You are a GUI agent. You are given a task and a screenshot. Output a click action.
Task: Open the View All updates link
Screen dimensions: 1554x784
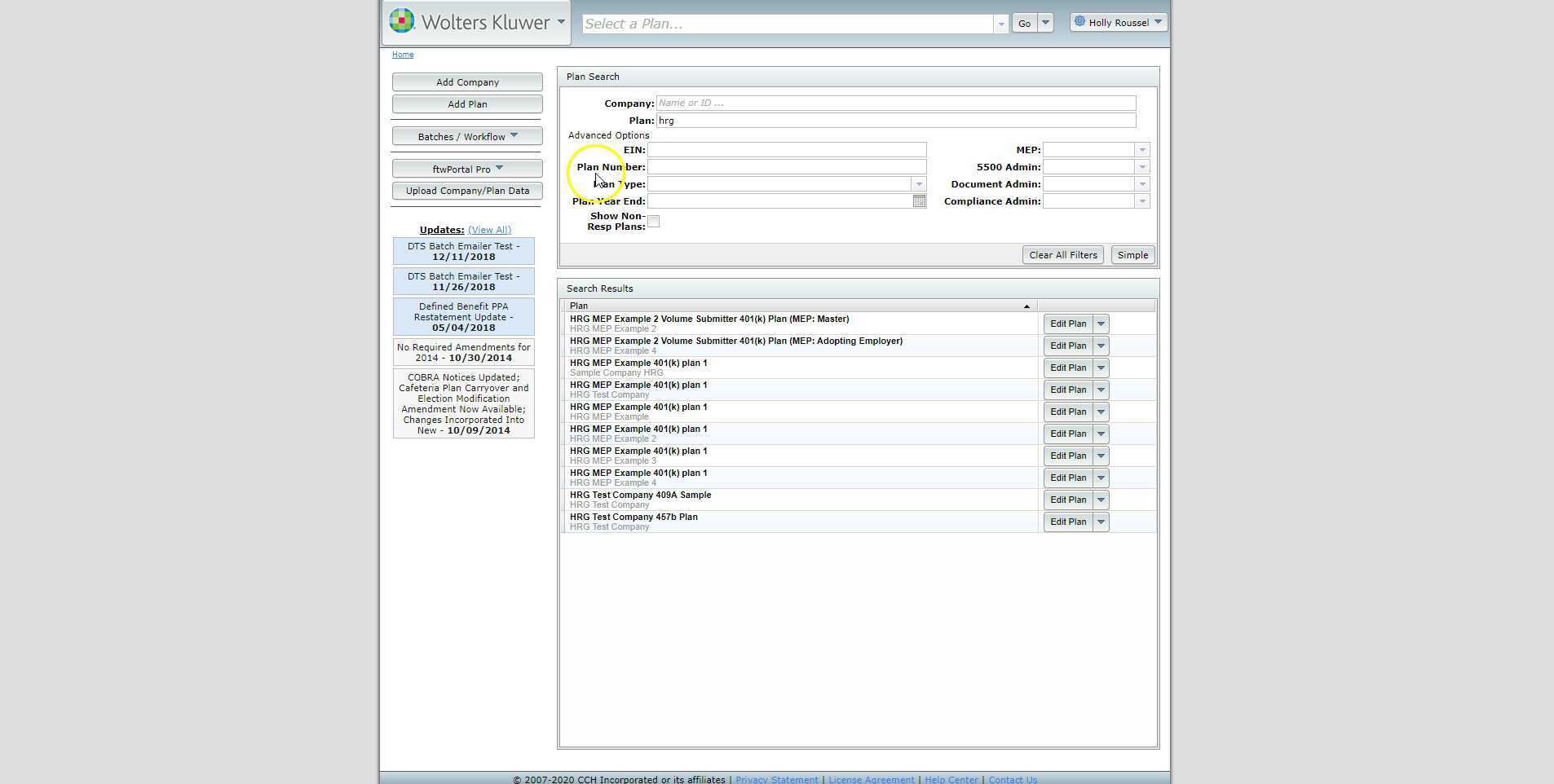point(489,229)
